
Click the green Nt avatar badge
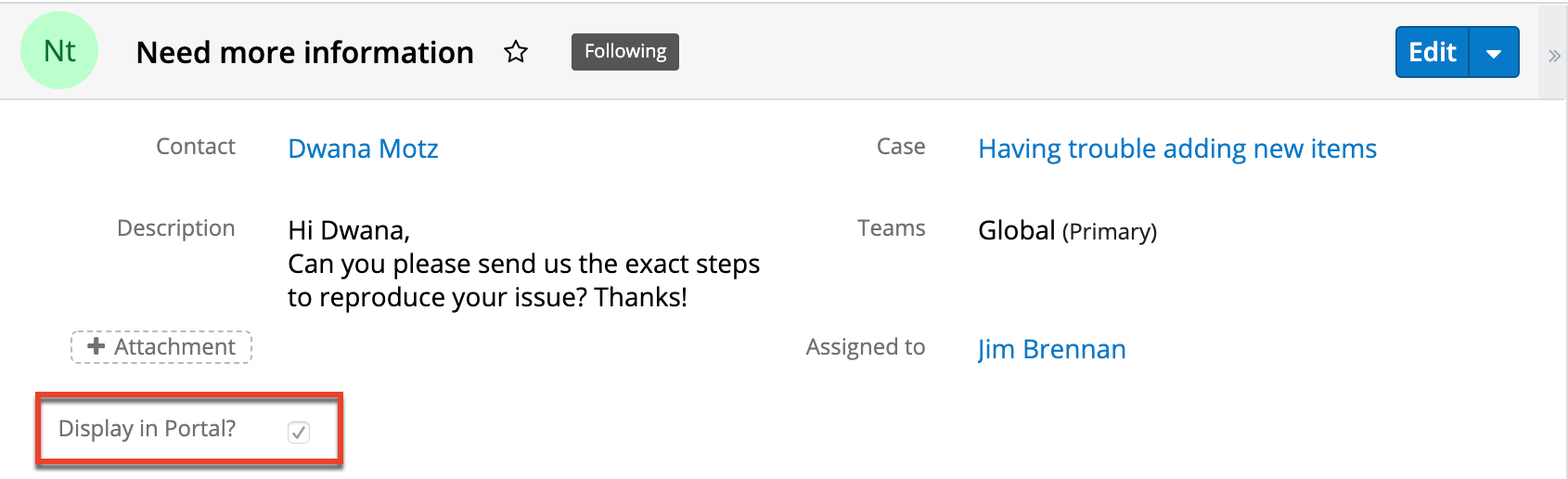[59, 51]
